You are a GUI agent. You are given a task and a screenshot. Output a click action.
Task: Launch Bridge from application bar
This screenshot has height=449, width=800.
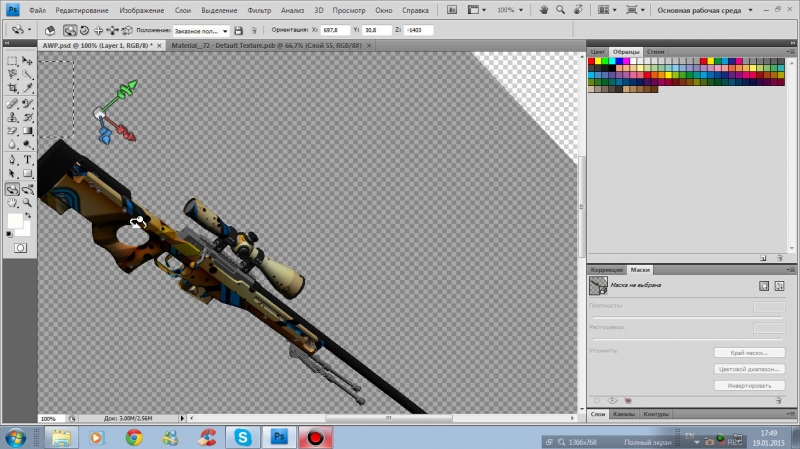click(x=452, y=10)
